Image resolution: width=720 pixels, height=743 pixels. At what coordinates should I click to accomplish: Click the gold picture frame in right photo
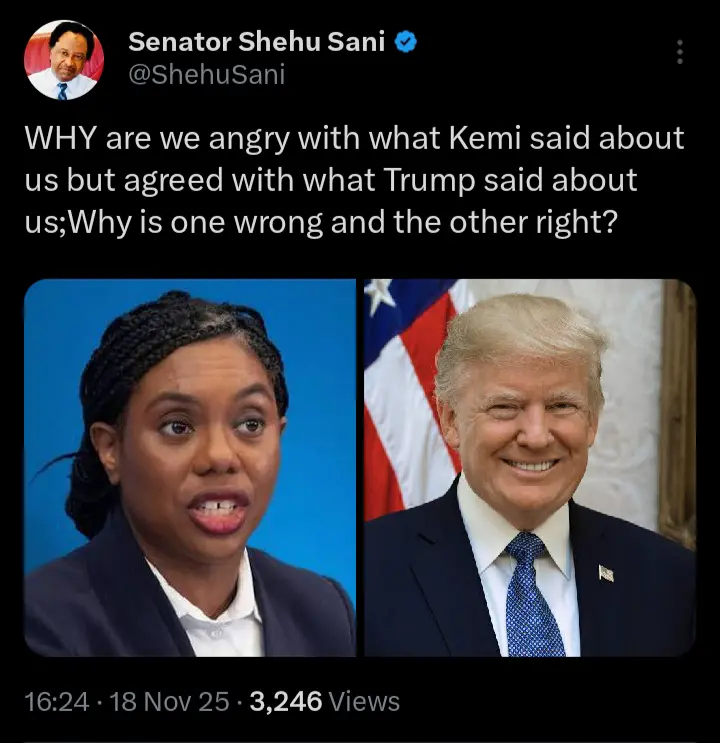tap(677, 412)
